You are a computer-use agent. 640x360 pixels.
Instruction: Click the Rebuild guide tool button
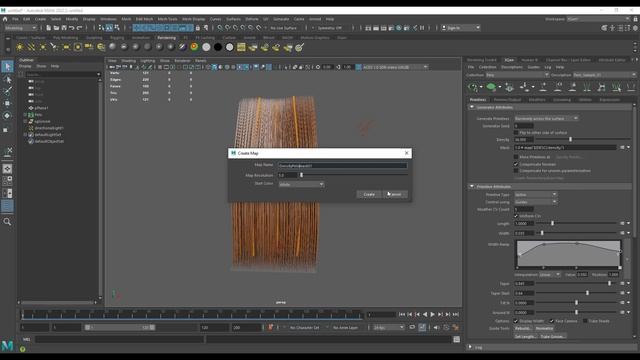522,329
